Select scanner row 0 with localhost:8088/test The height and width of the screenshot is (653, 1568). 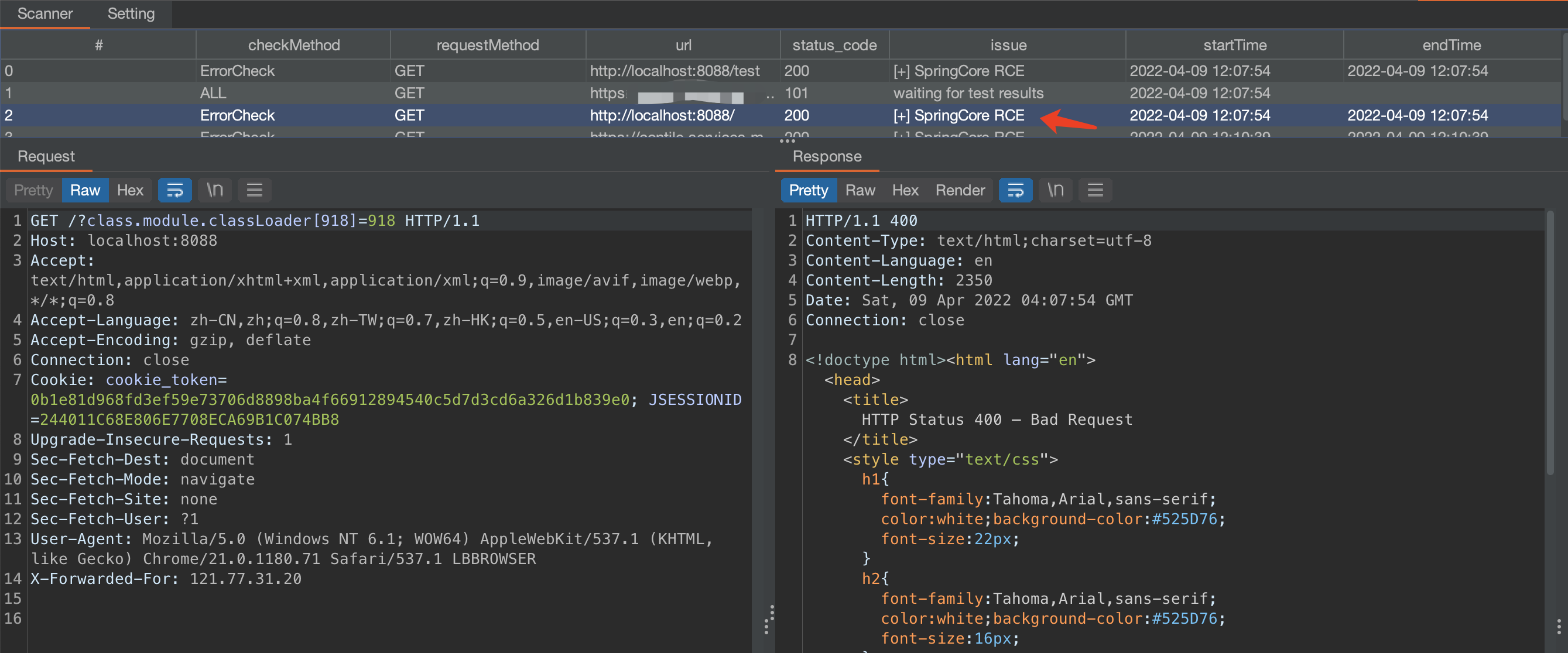675,71
